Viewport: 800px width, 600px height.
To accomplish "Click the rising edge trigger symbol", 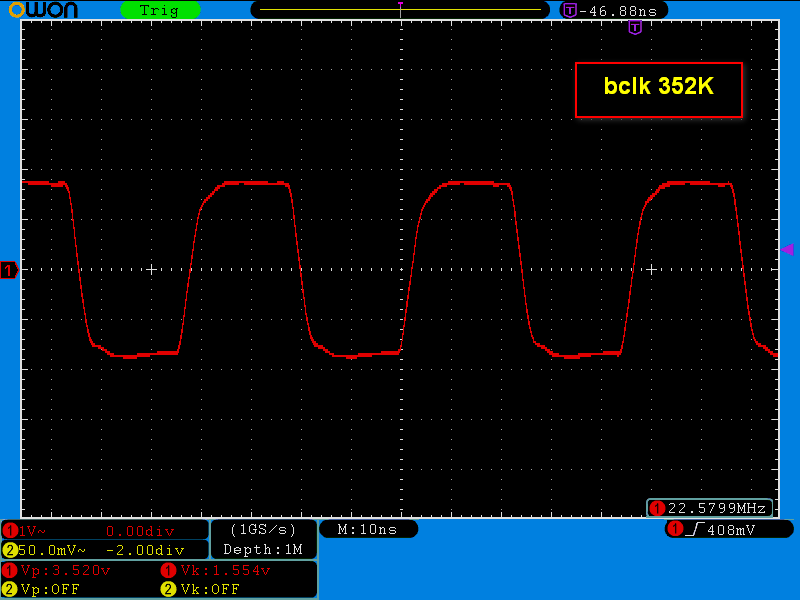I will coord(695,530).
